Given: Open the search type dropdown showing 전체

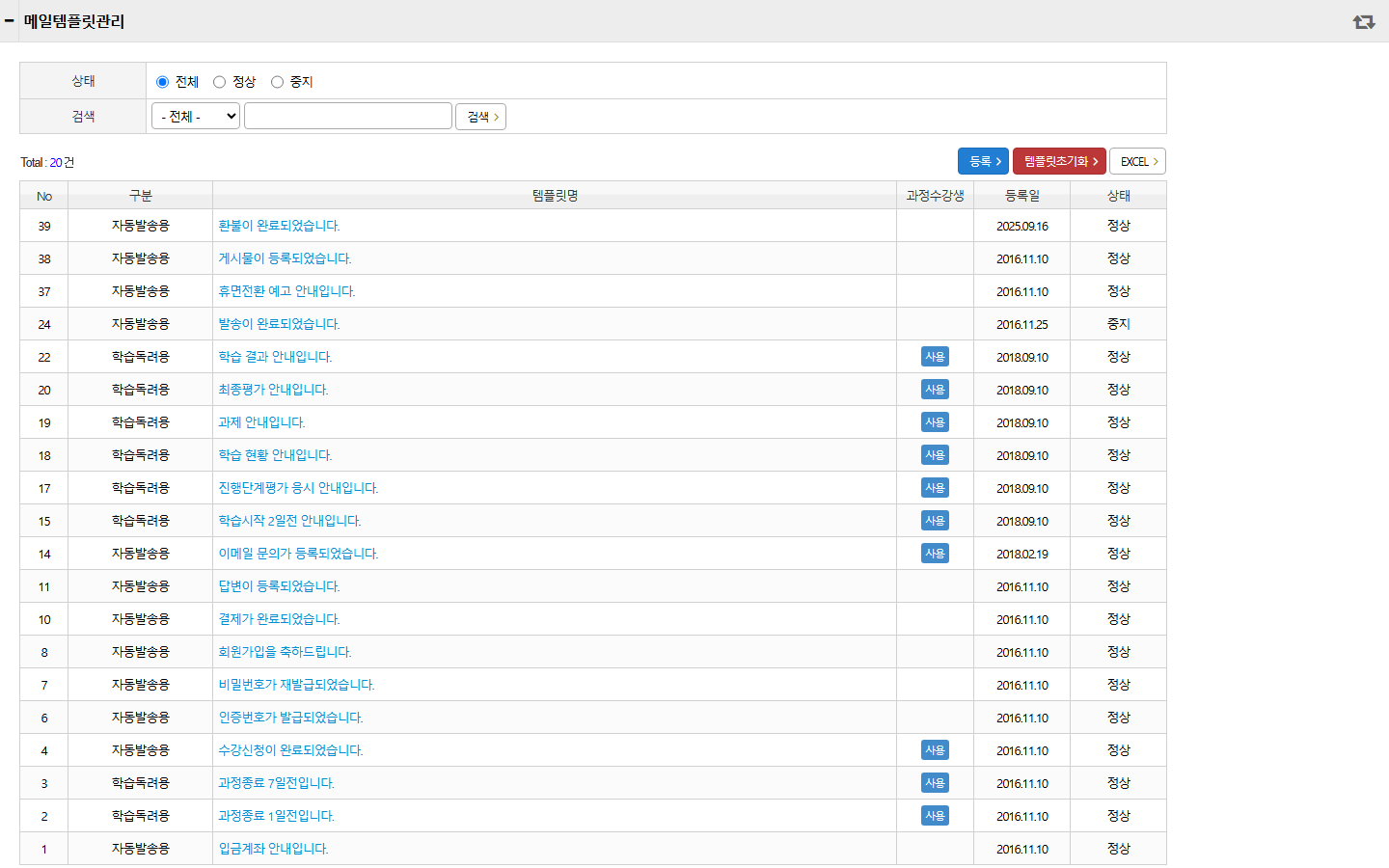Looking at the screenshot, I should point(196,117).
